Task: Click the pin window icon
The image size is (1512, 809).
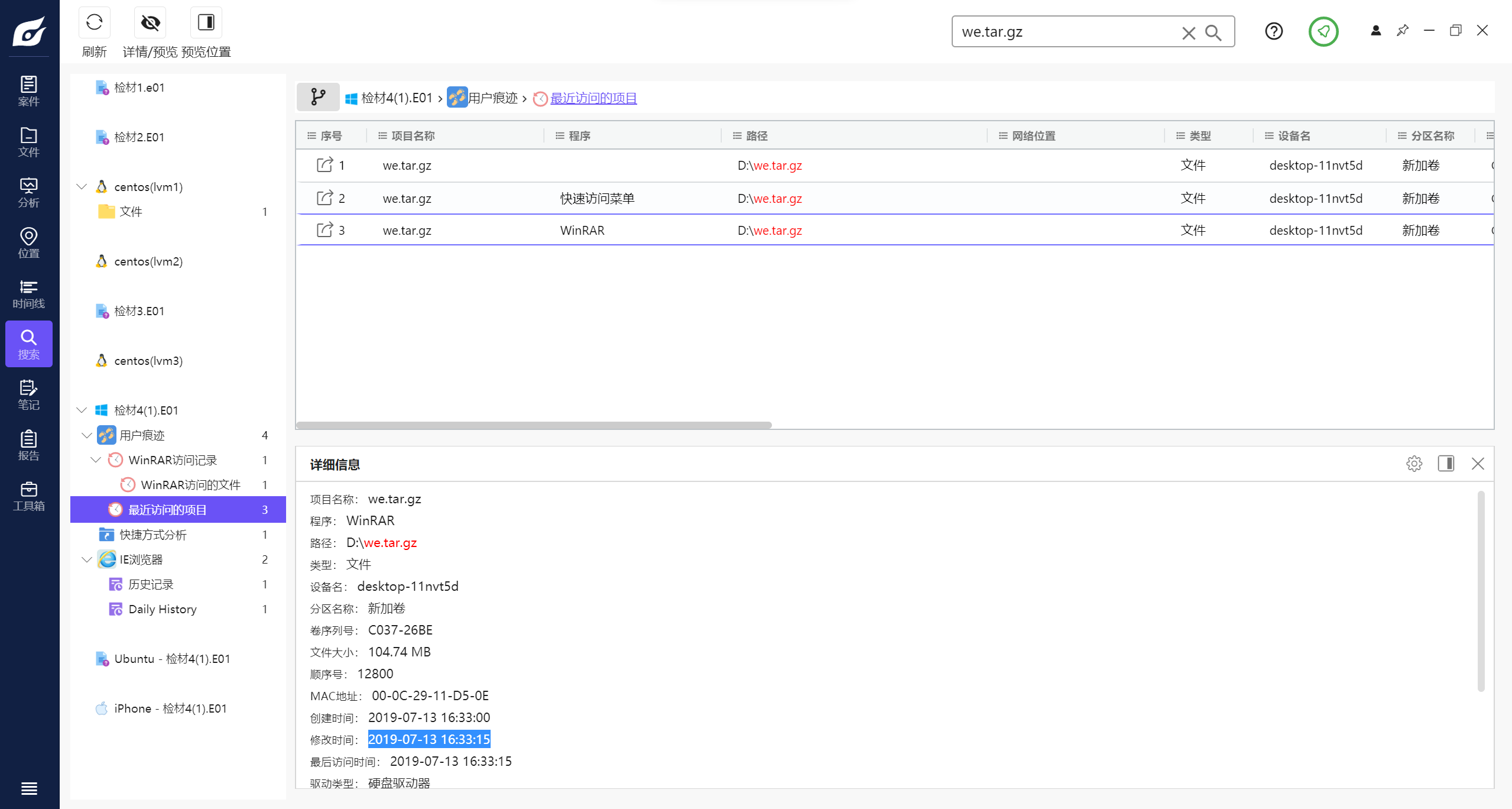Action: pos(1402,31)
